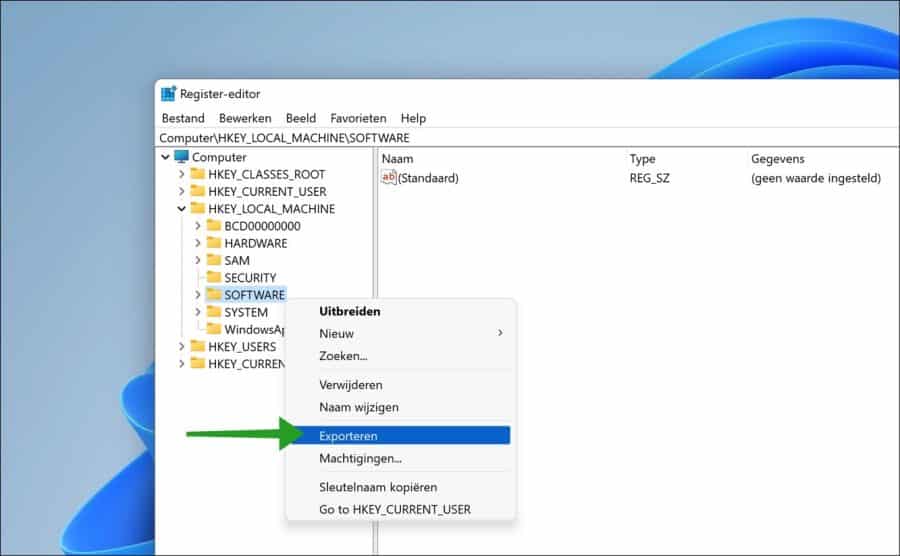Expand the SYSTEM key chevron

point(197,312)
